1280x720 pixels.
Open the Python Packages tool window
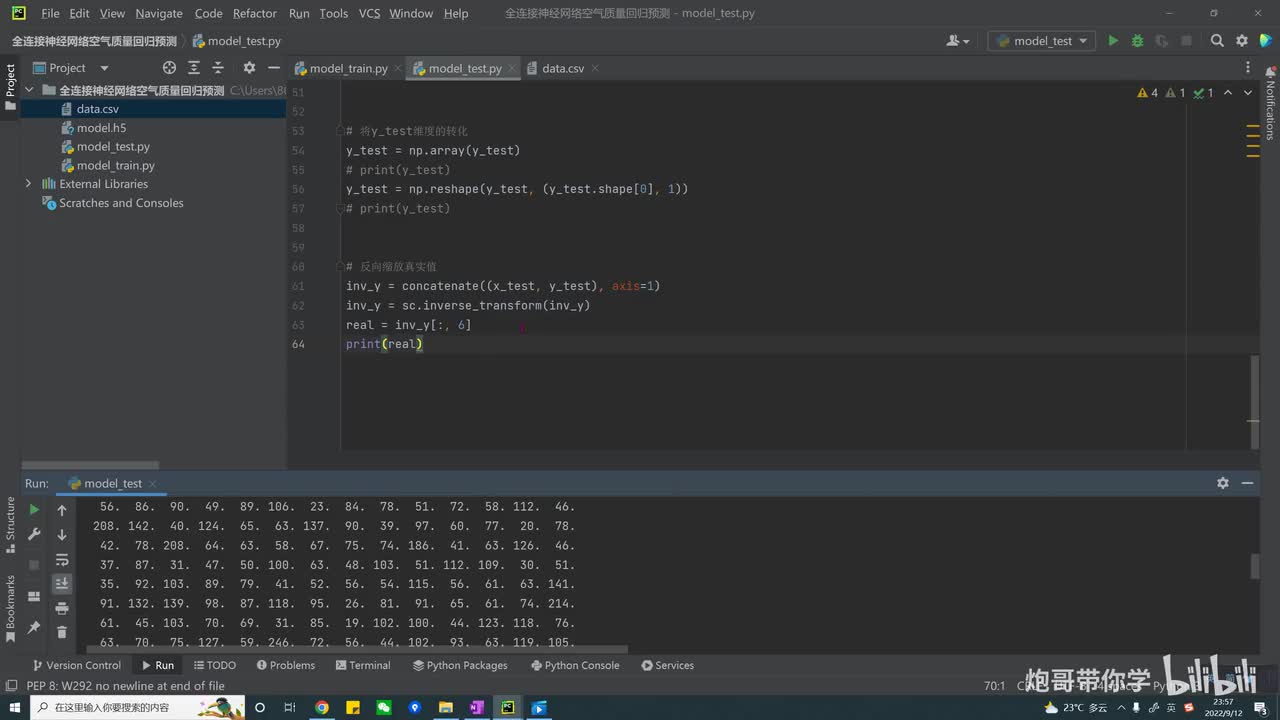tap(460, 665)
